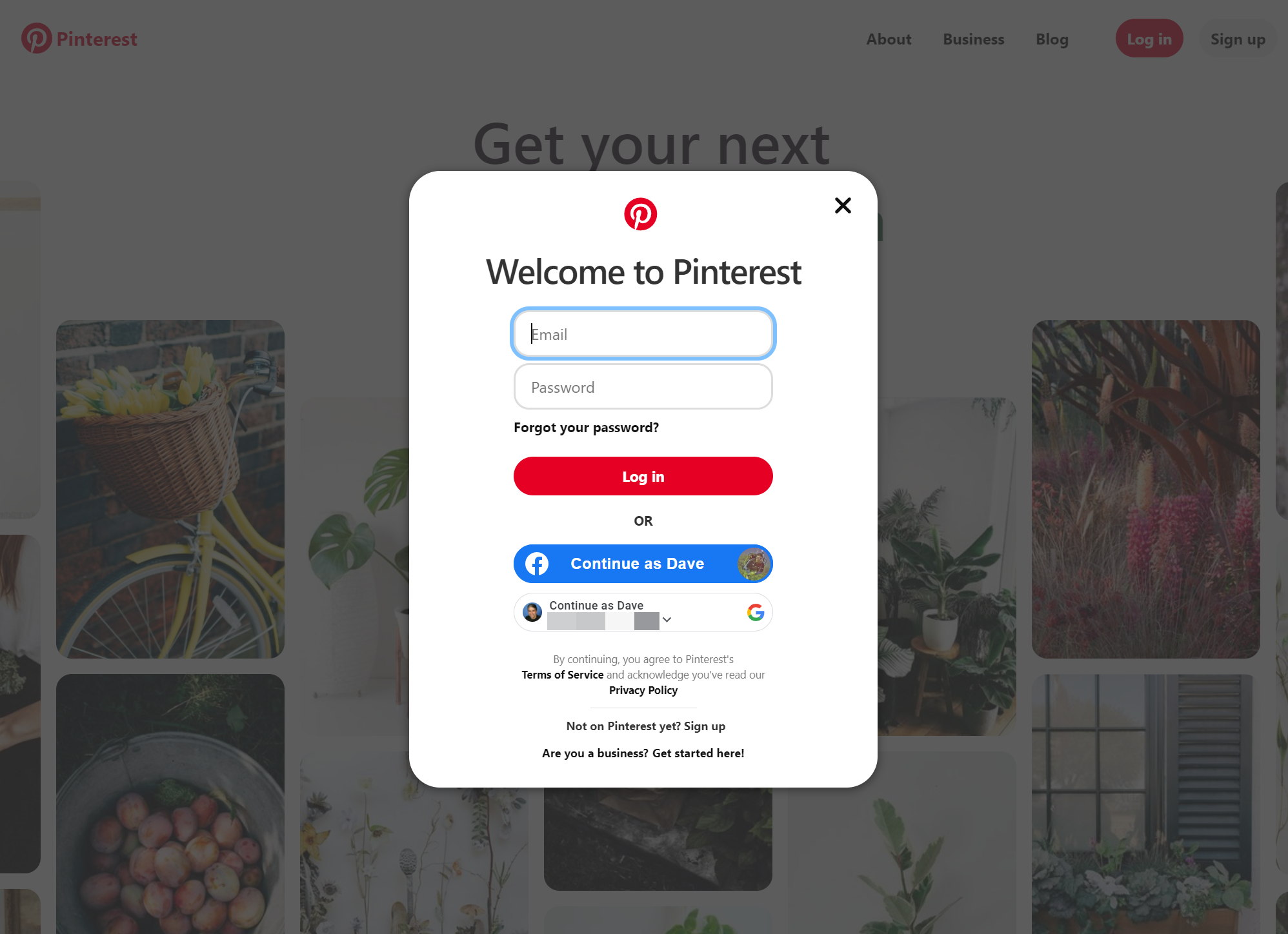
Task: Click the Email input field
Action: click(x=643, y=334)
